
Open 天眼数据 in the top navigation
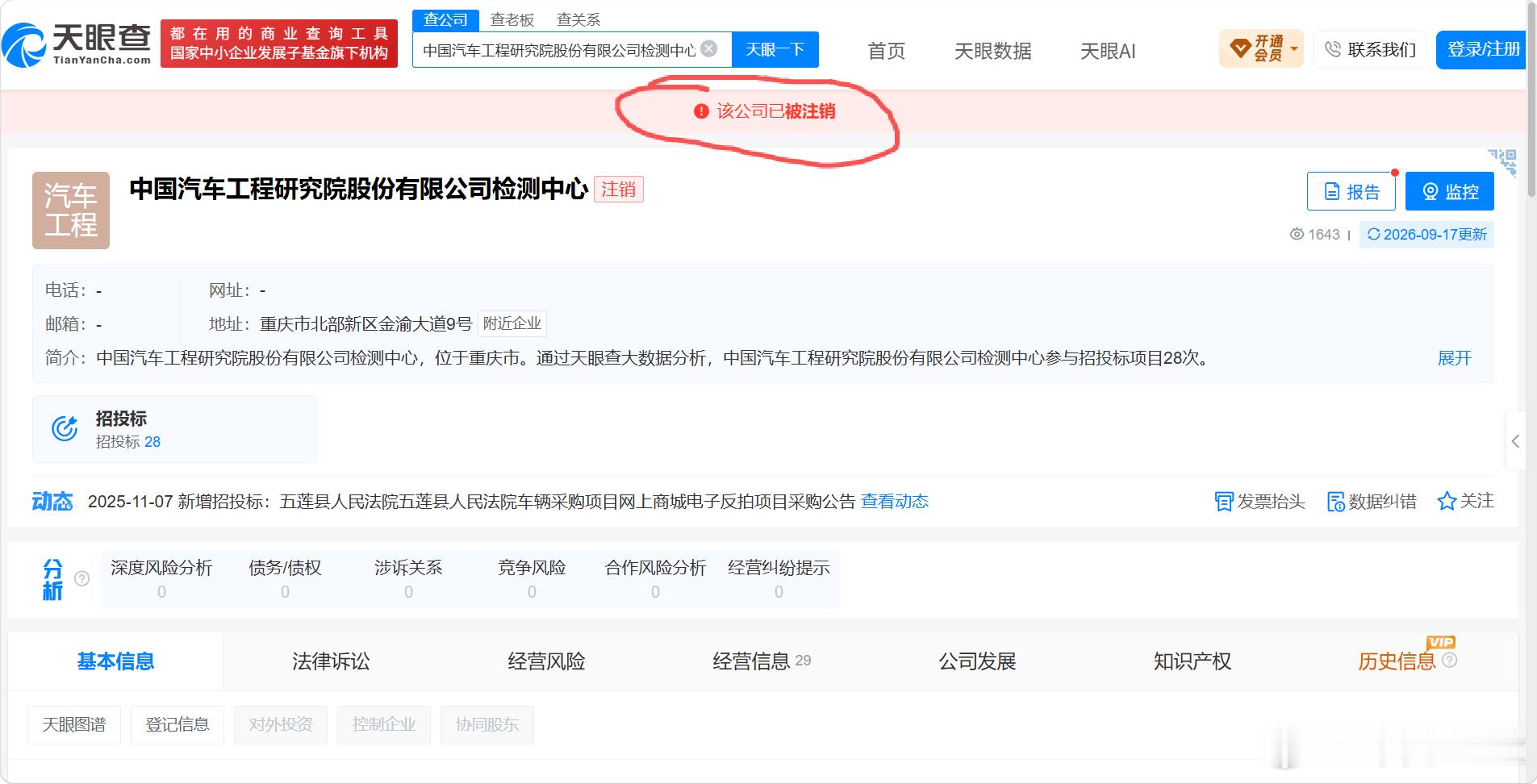point(992,51)
